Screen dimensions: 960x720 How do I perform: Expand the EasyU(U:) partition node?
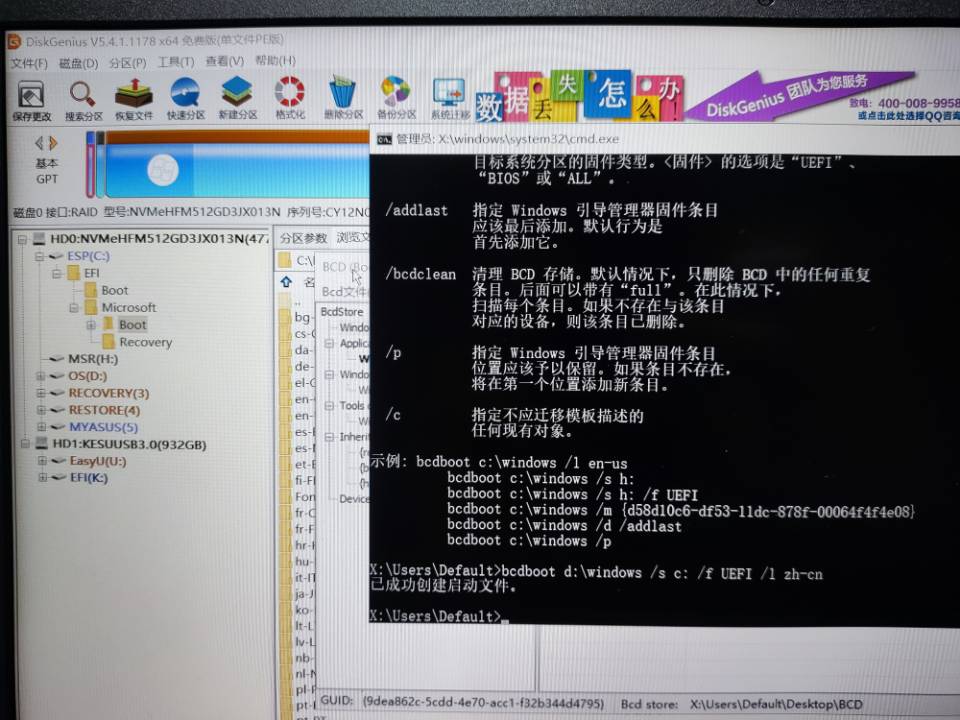point(42,460)
